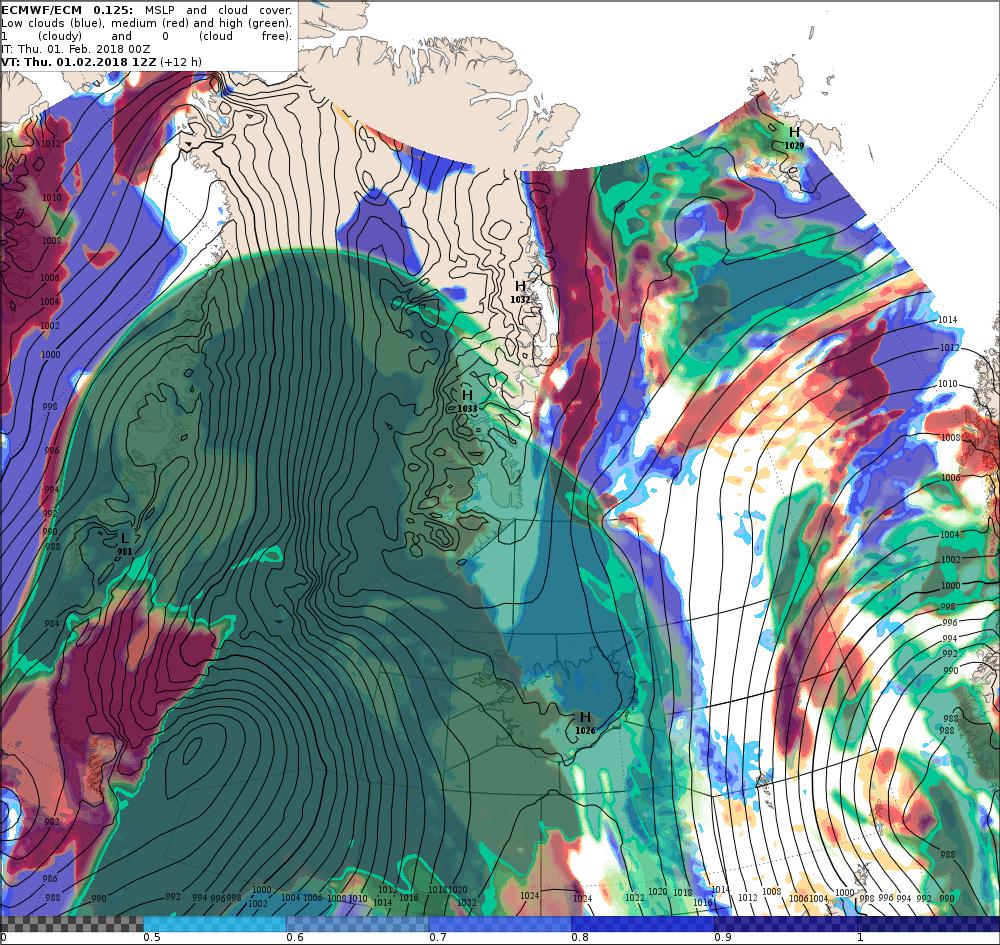Click the 0.6 legend tick label
The width and height of the screenshot is (1000, 945).
295,937
